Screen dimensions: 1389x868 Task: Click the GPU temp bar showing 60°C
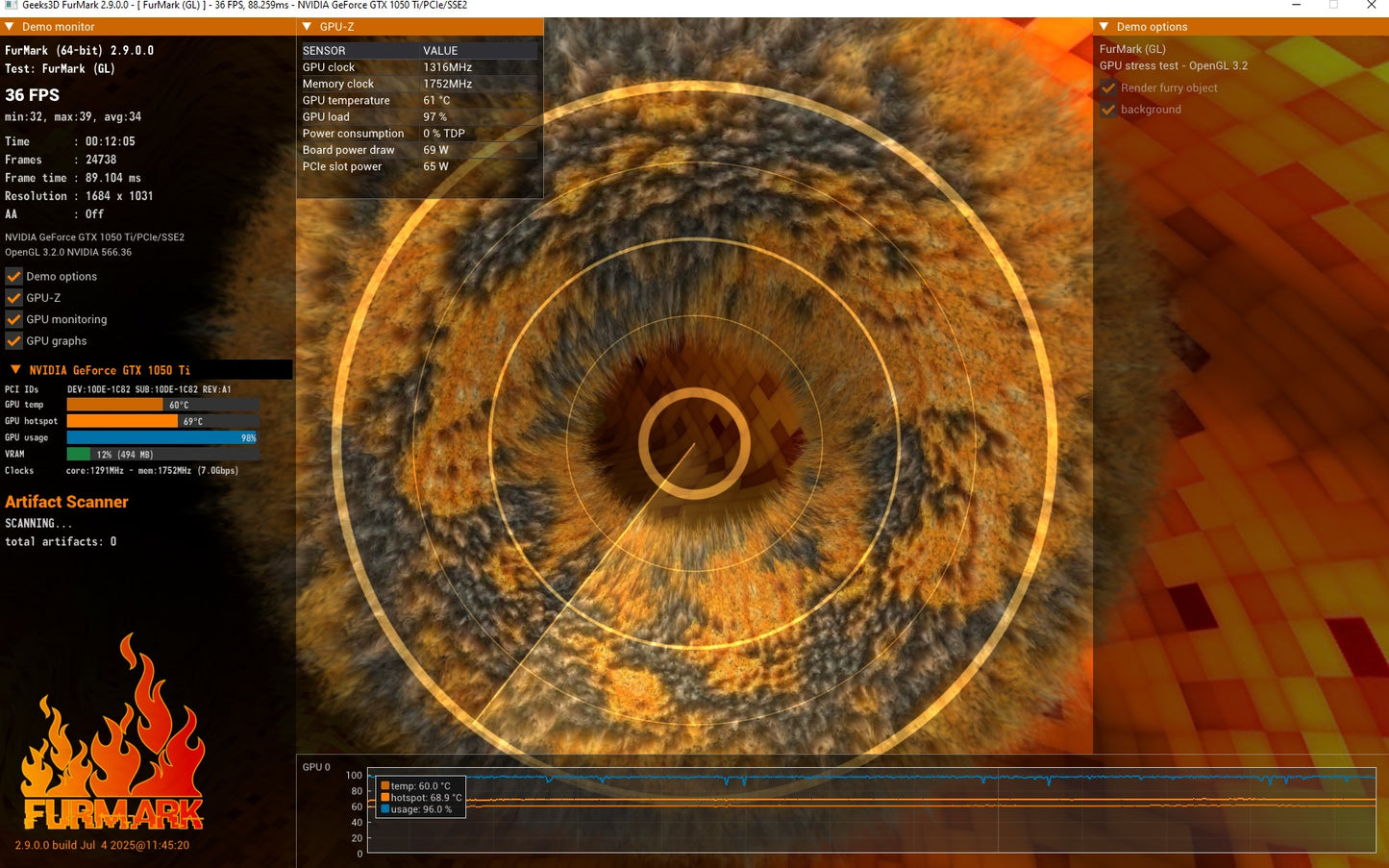tap(163, 405)
